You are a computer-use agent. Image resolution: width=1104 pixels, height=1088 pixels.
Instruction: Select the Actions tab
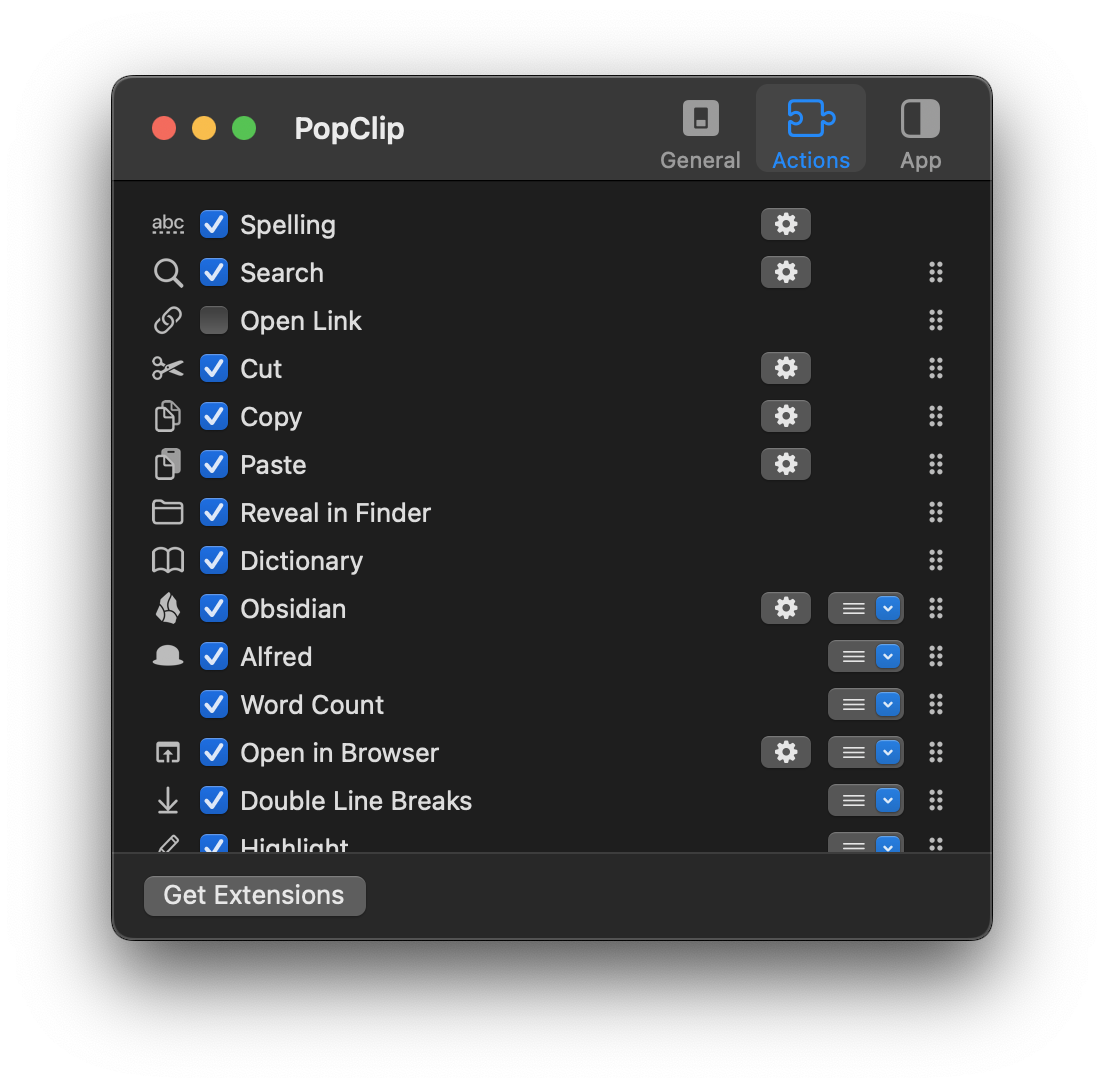pyautogui.click(x=811, y=135)
